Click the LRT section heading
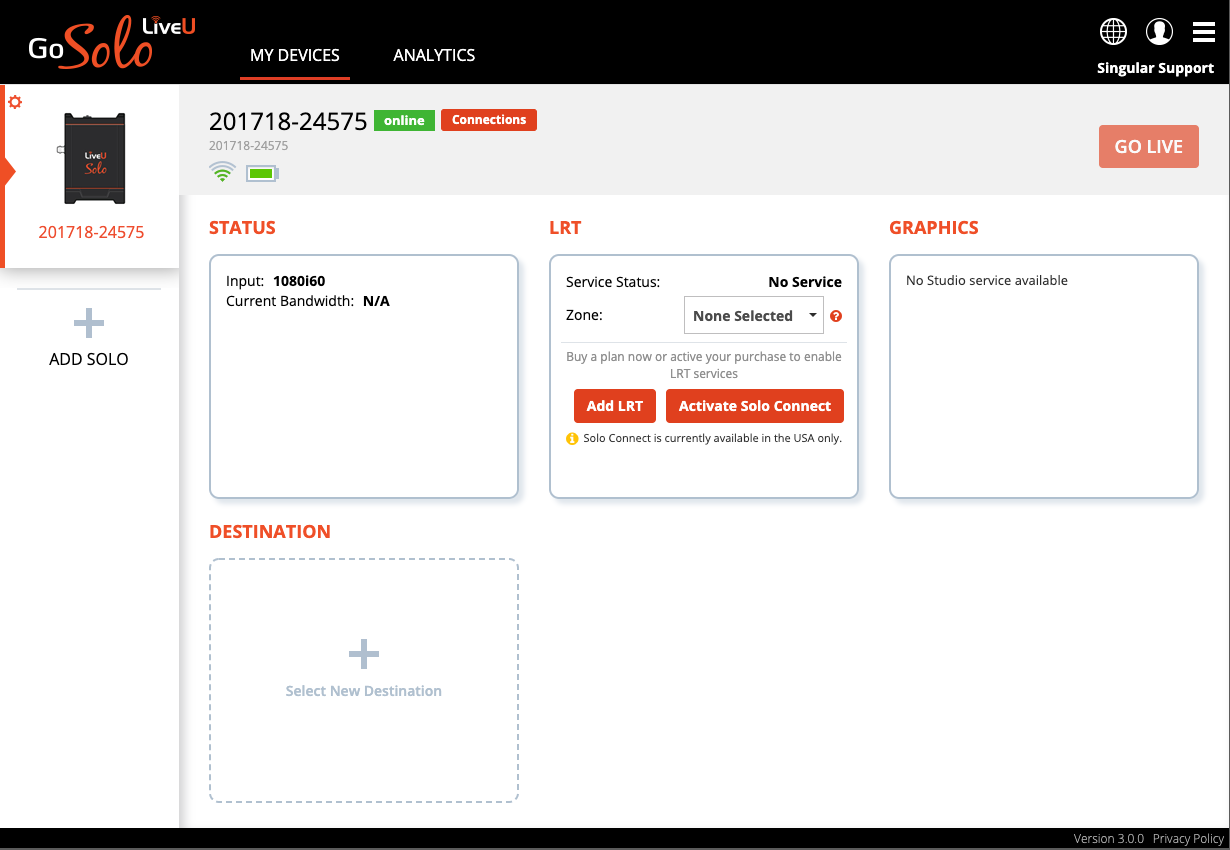This screenshot has height=850, width=1230. point(565,228)
